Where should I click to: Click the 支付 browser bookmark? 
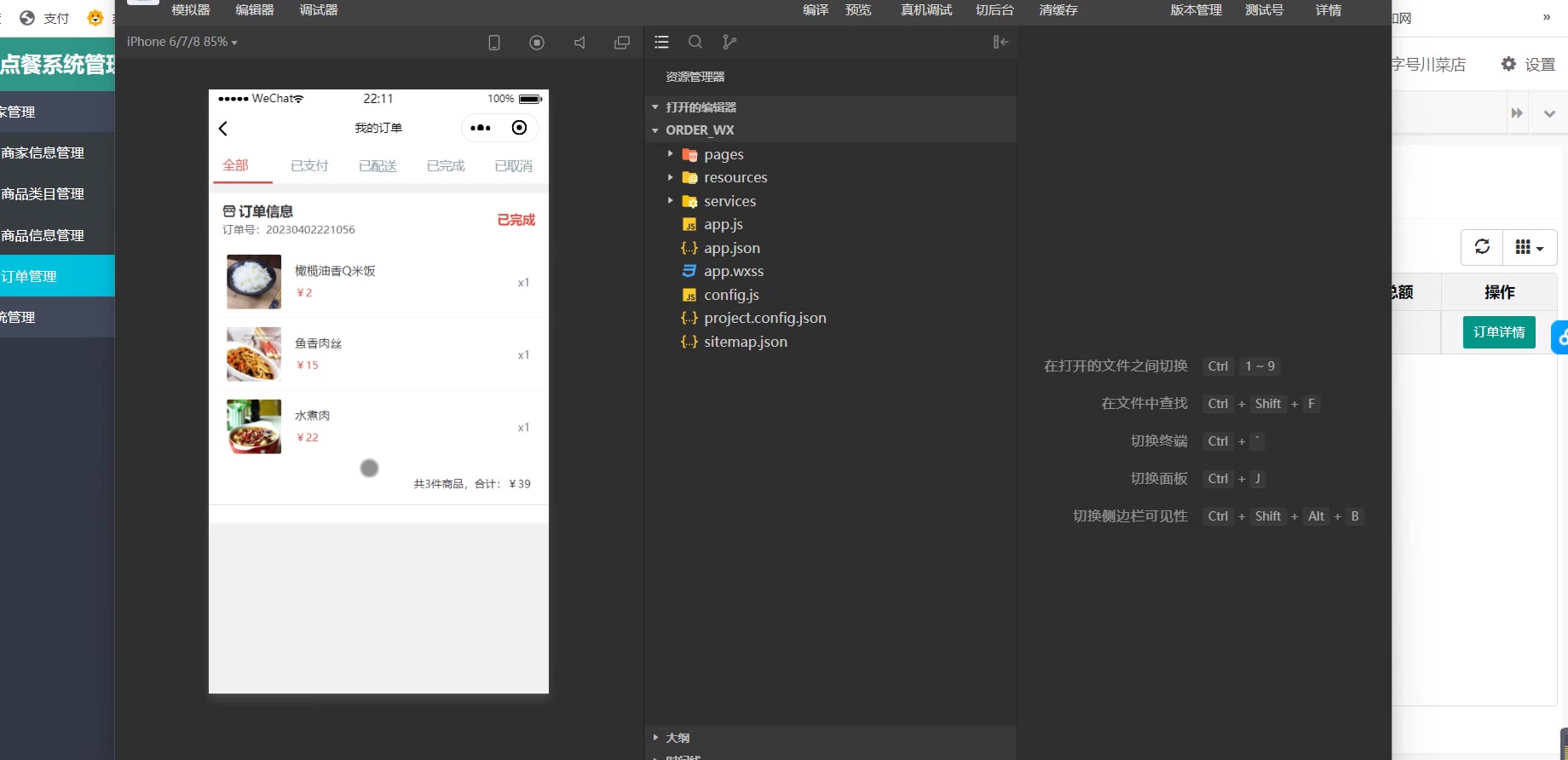click(44, 18)
